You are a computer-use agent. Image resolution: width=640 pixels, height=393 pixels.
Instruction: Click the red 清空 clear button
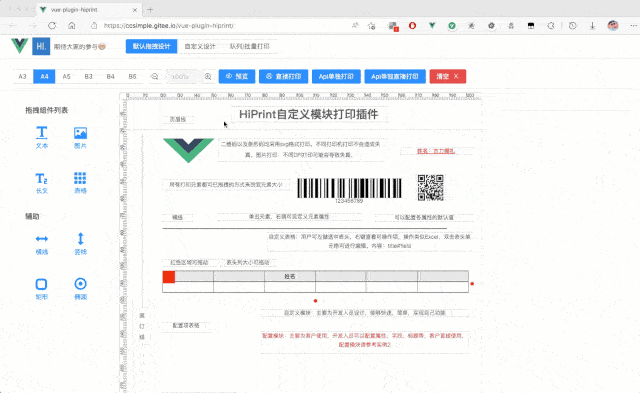coord(448,76)
